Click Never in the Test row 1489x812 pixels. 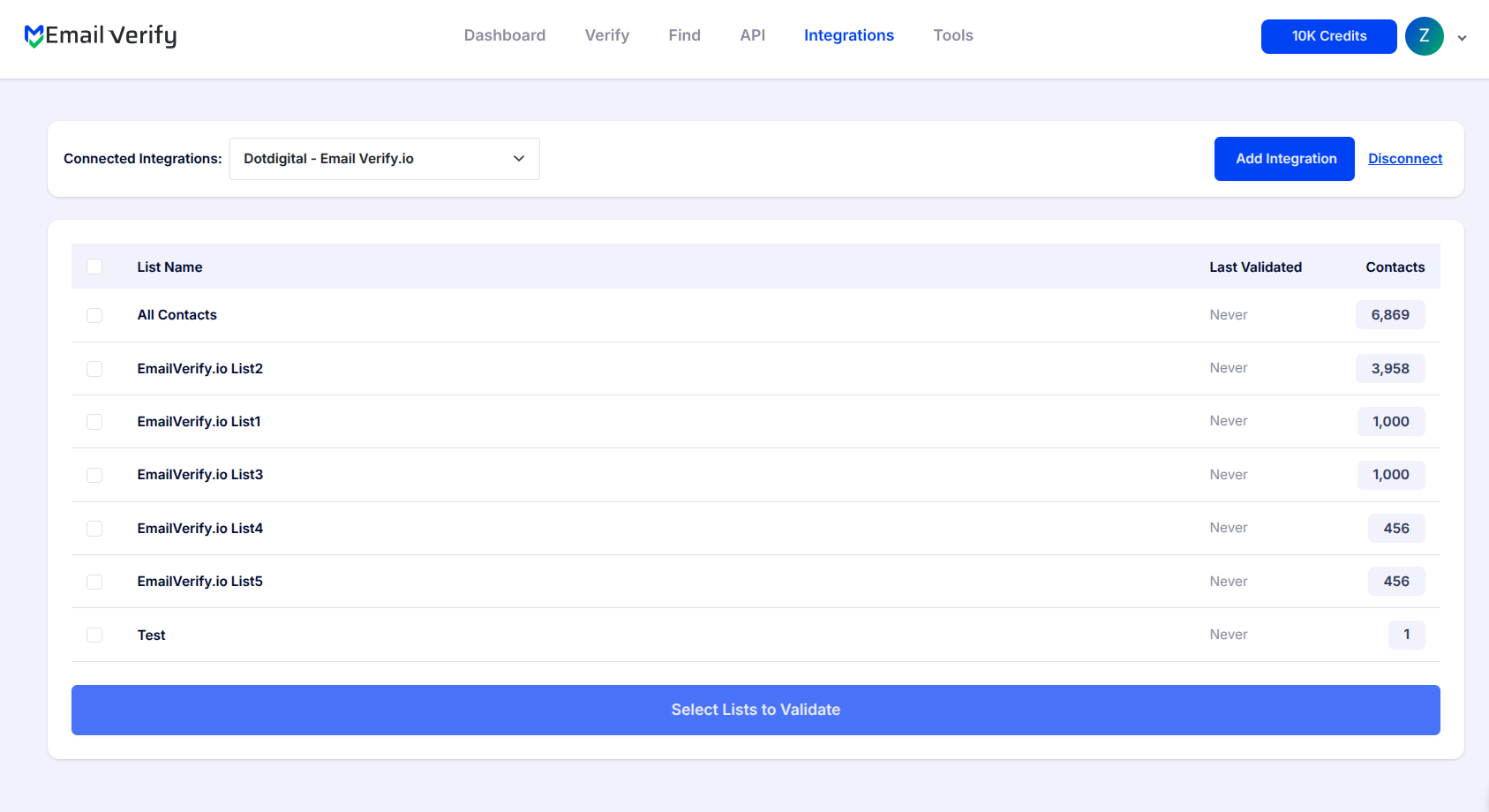click(1229, 635)
